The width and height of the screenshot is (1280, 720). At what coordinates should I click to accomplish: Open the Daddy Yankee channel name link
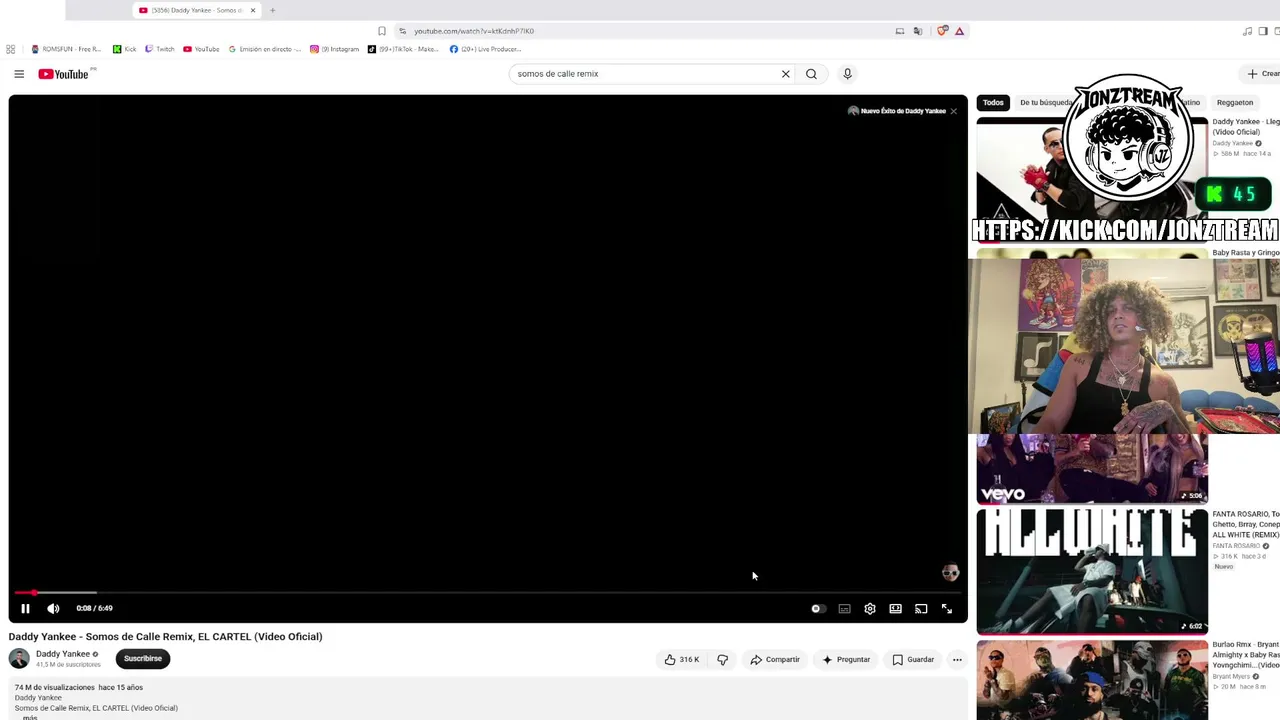pyautogui.click(x=63, y=654)
